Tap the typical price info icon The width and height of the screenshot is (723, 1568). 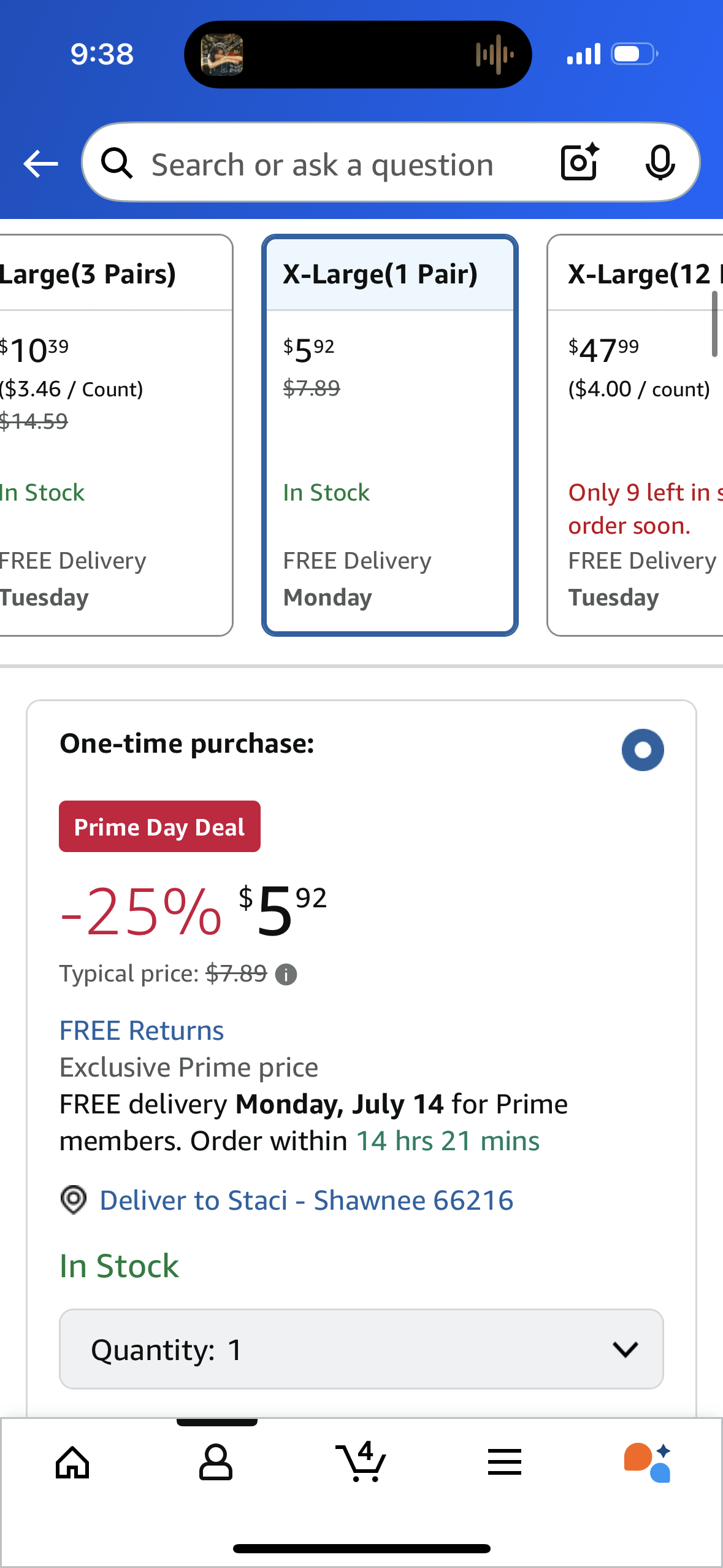pos(286,974)
